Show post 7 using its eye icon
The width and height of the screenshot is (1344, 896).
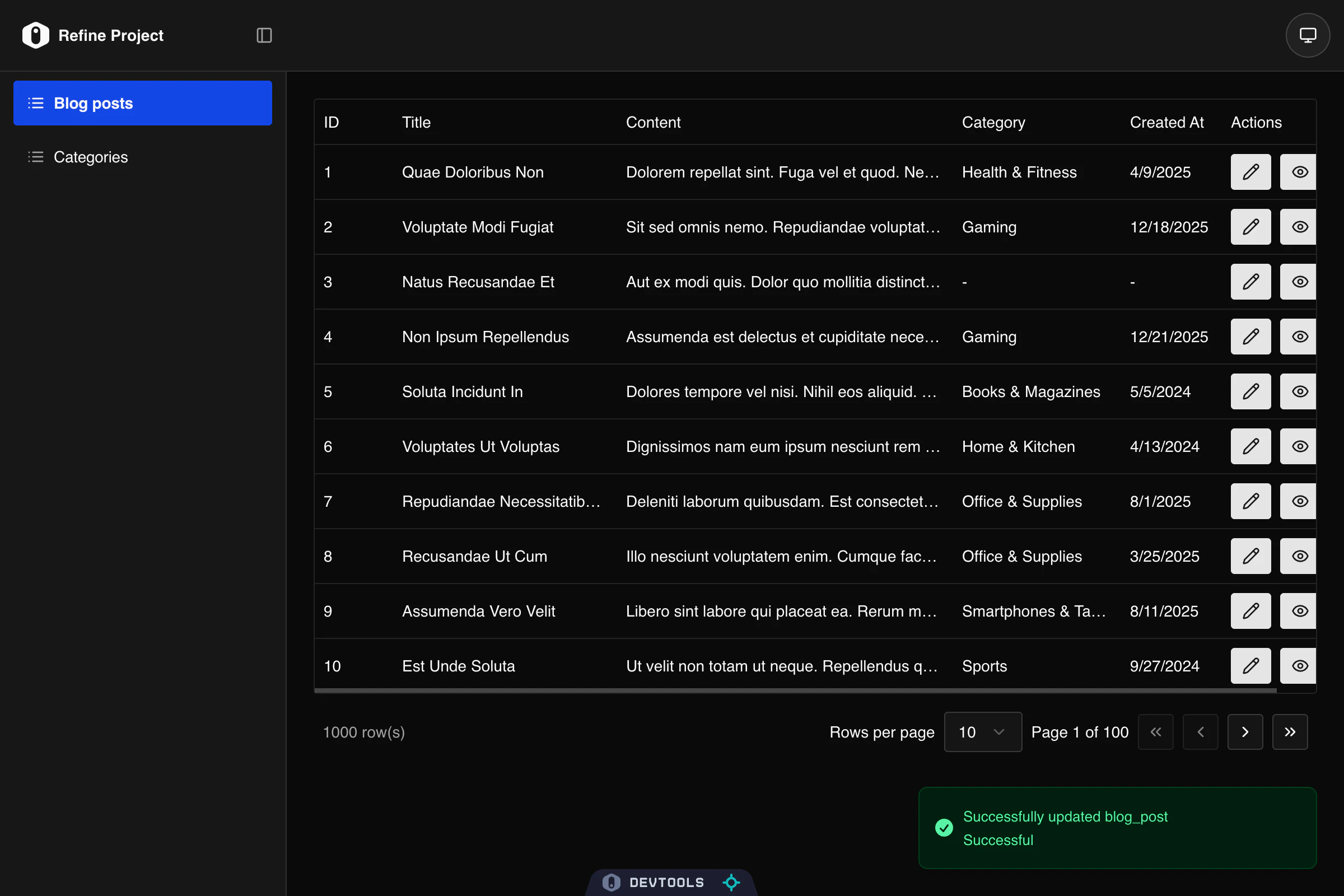tap(1299, 501)
